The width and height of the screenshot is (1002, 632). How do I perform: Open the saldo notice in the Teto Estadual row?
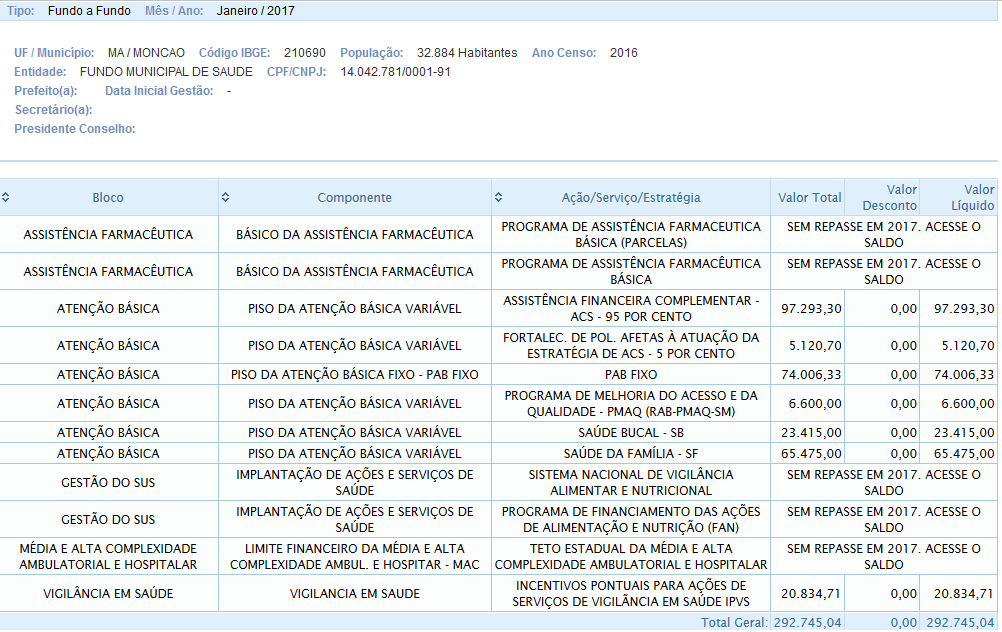tap(883, 557)
